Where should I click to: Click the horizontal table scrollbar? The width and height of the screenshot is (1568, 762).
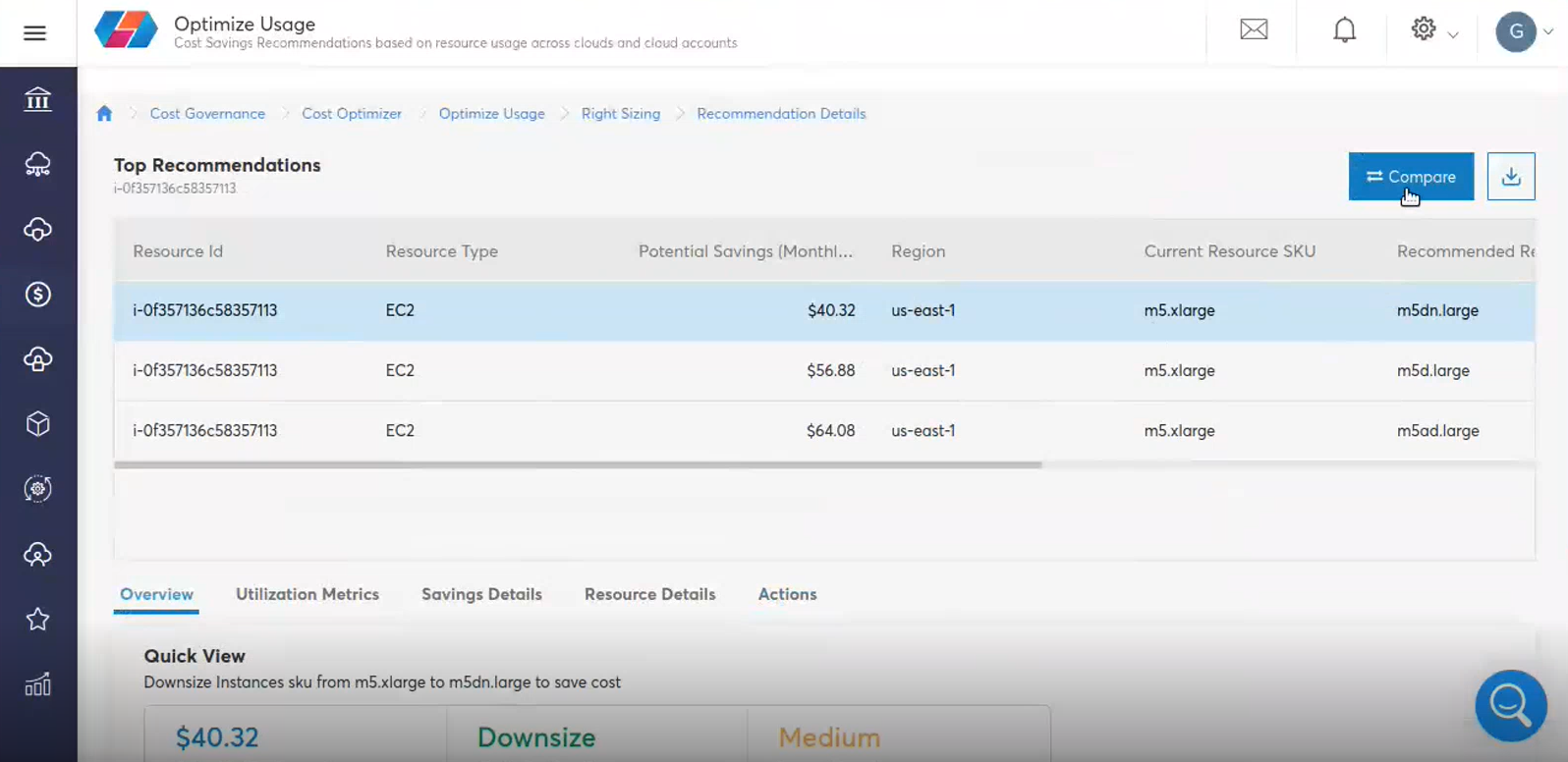pyautogui.click(x=578, y=464)
